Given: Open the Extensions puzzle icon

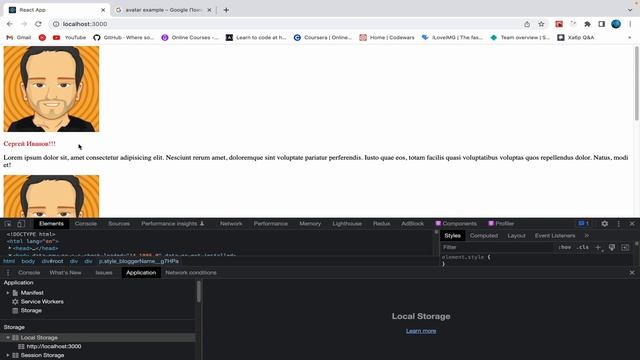Looking at the screenshot, I should [587, 24].
